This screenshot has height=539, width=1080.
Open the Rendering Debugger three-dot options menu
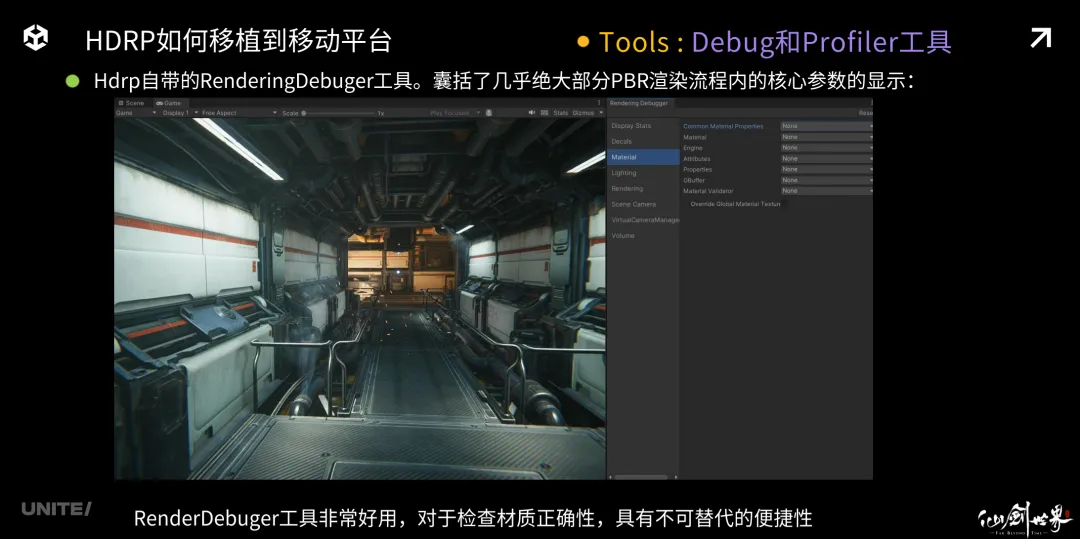871,103
